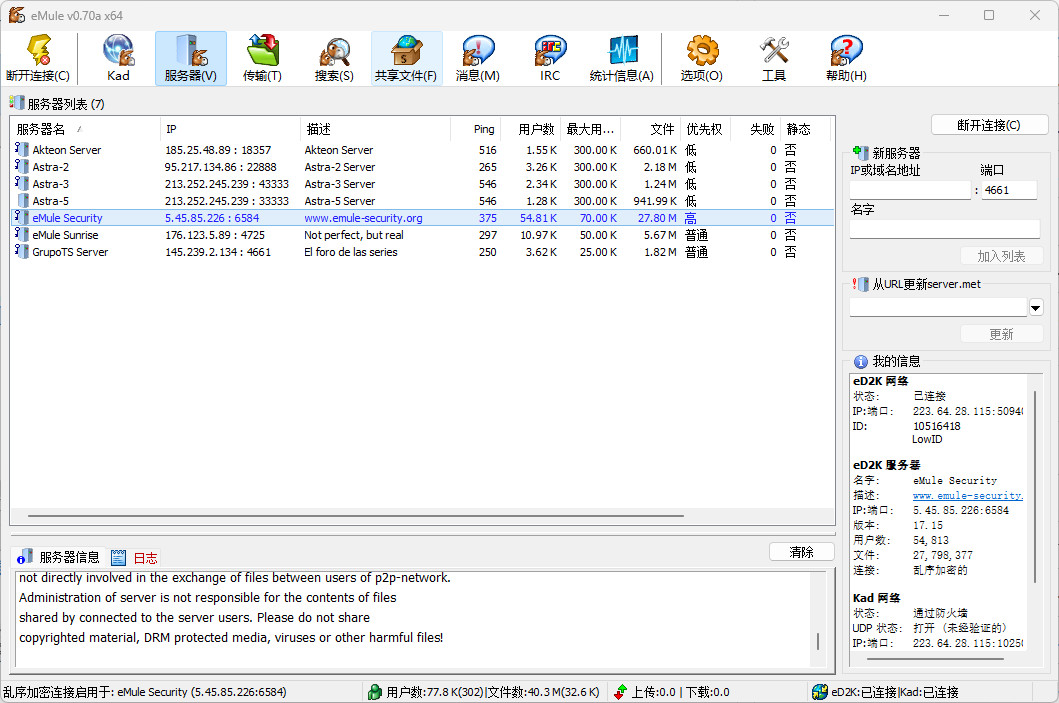Sort by priority (优先权) column header
Viewport: 1059px width, 703px height.
click(x=705, y=129)
